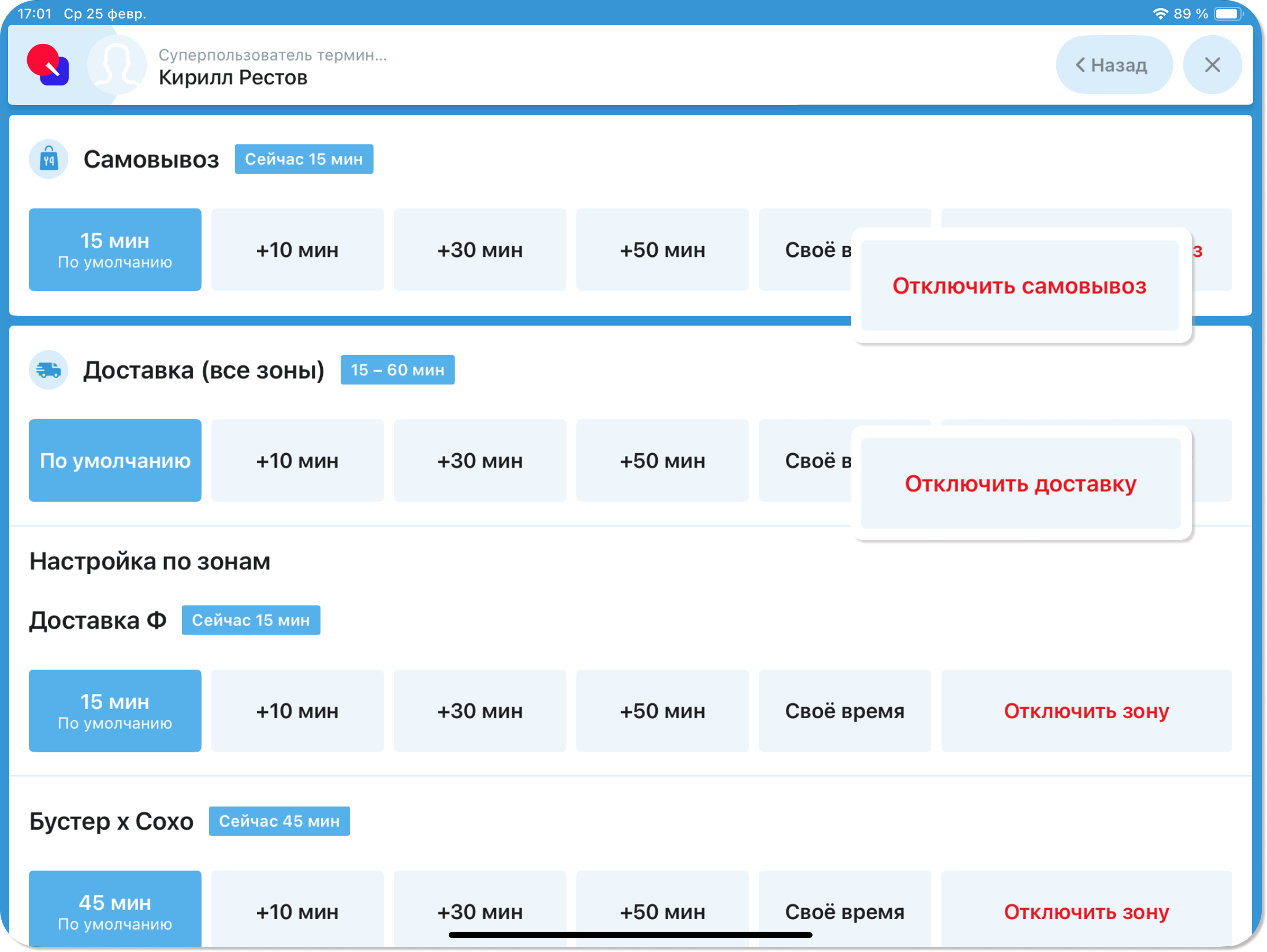Choose Отключить самовывоз from the popup
Screen dimensions: 1267x952
(1019, 286)
